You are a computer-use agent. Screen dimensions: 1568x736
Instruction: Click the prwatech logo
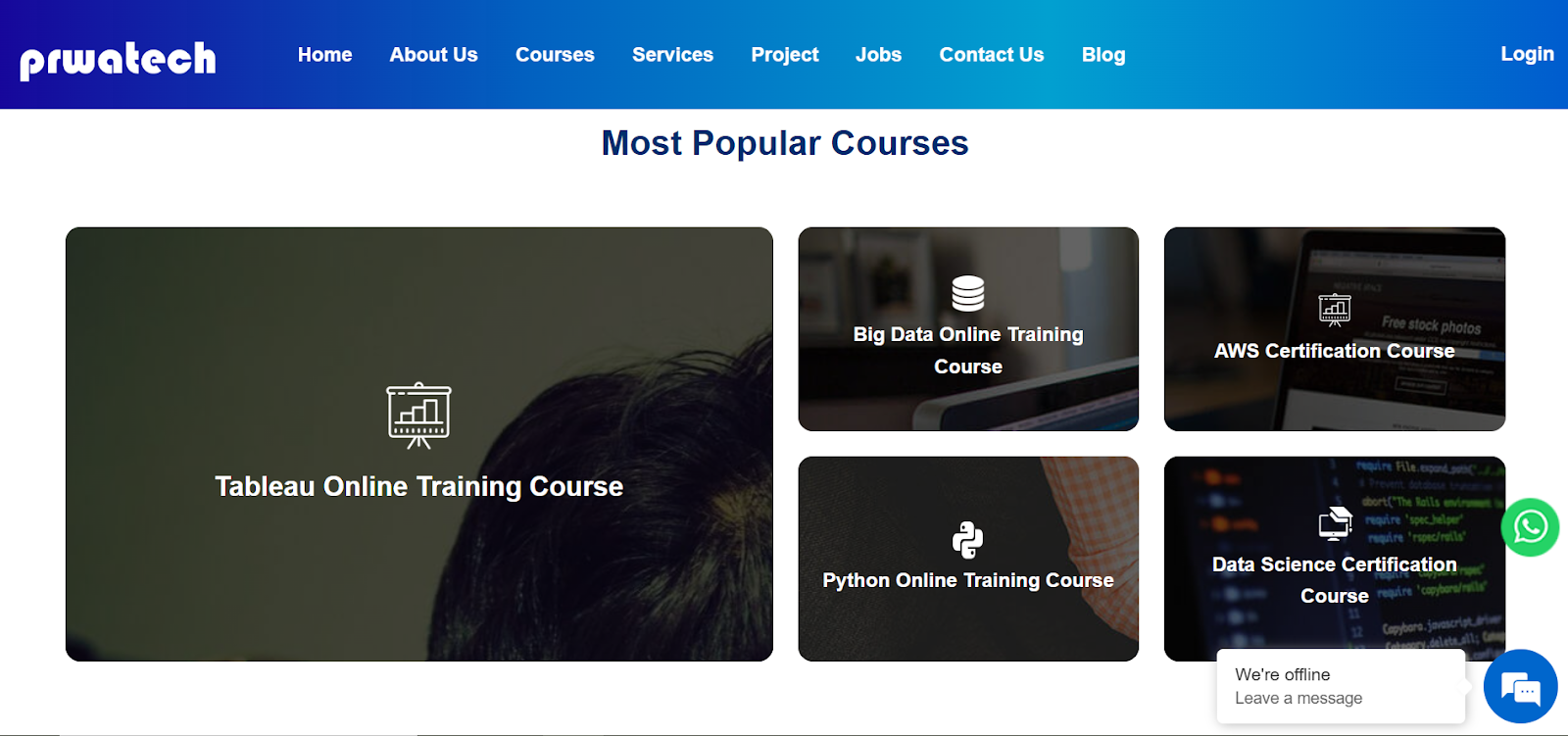[x=118, y=60]
